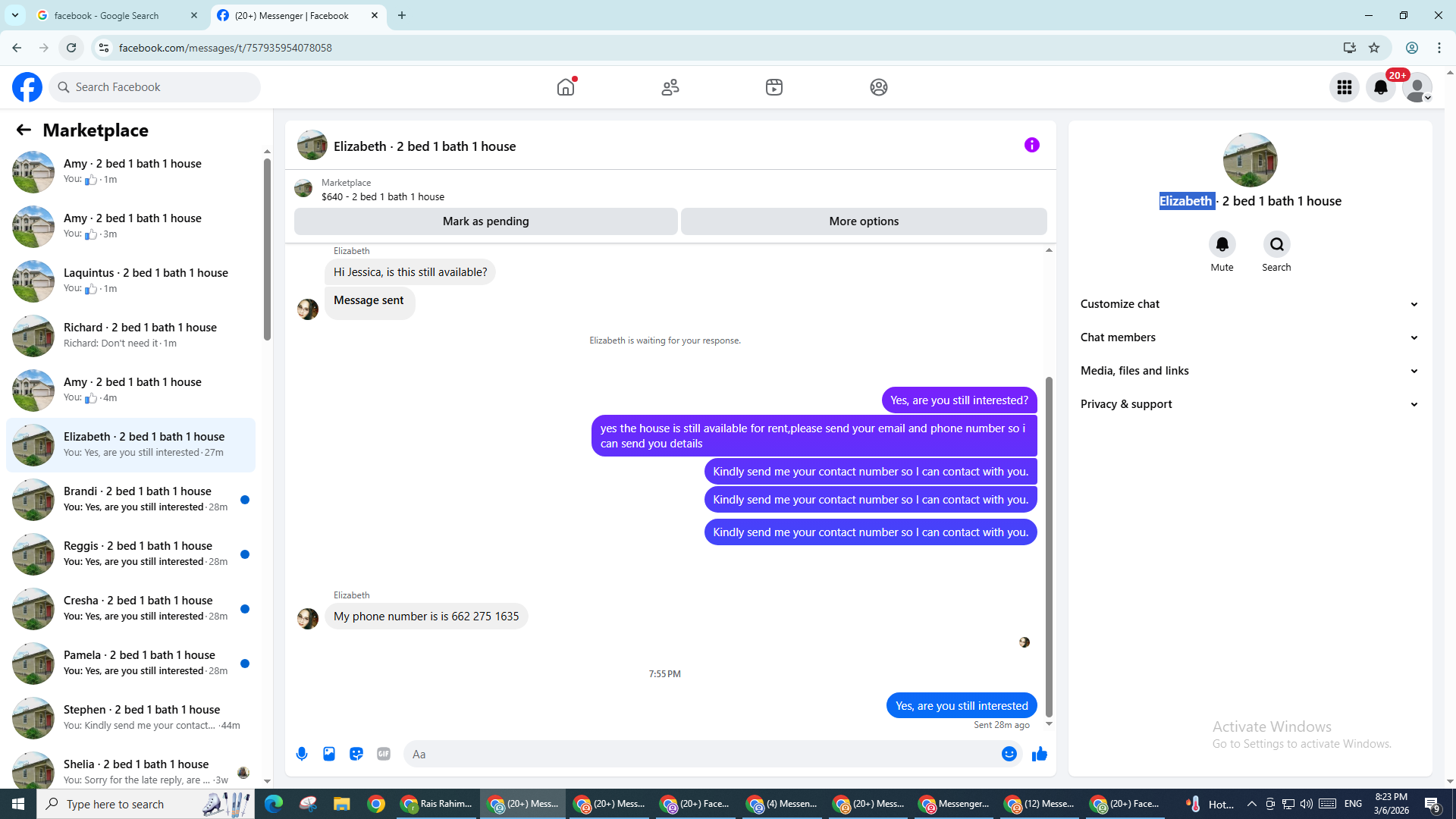1456x819 pixels.
Task: Open the sticker picker icon
Action: click(x=356, y=754)
